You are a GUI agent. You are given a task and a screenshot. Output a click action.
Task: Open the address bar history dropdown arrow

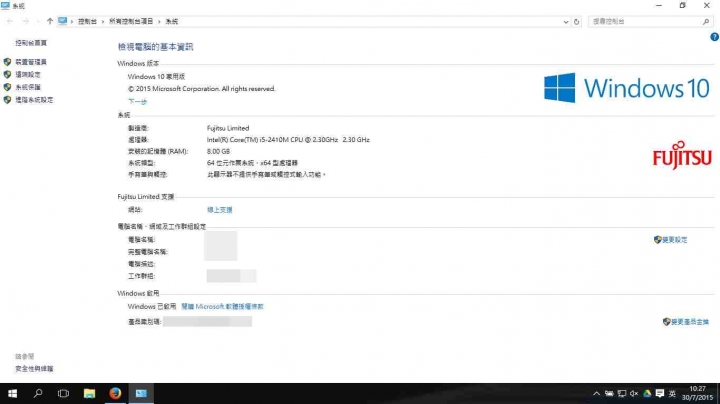[x=566, y=22]
